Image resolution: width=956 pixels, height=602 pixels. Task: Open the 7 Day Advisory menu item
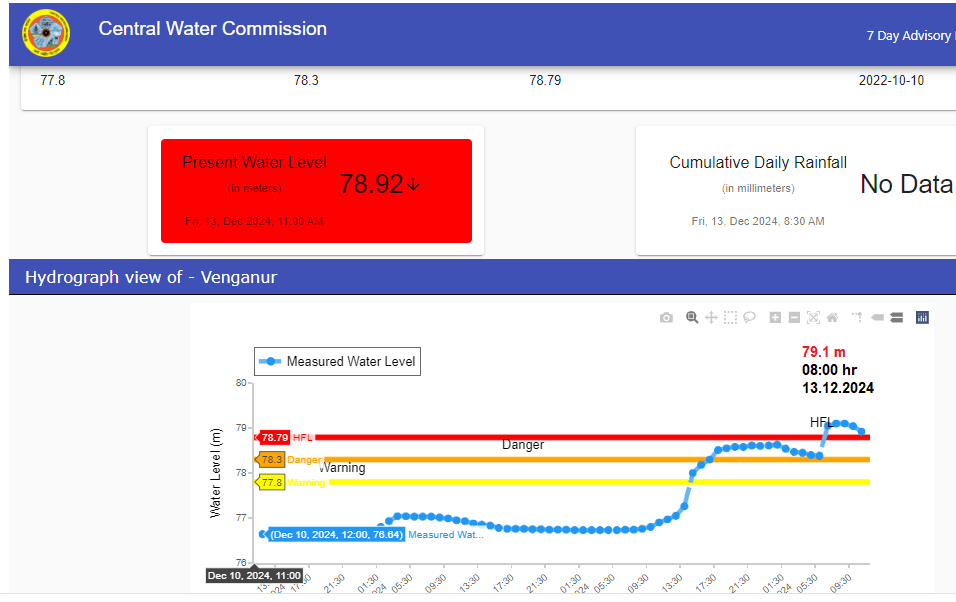point(908,36)
